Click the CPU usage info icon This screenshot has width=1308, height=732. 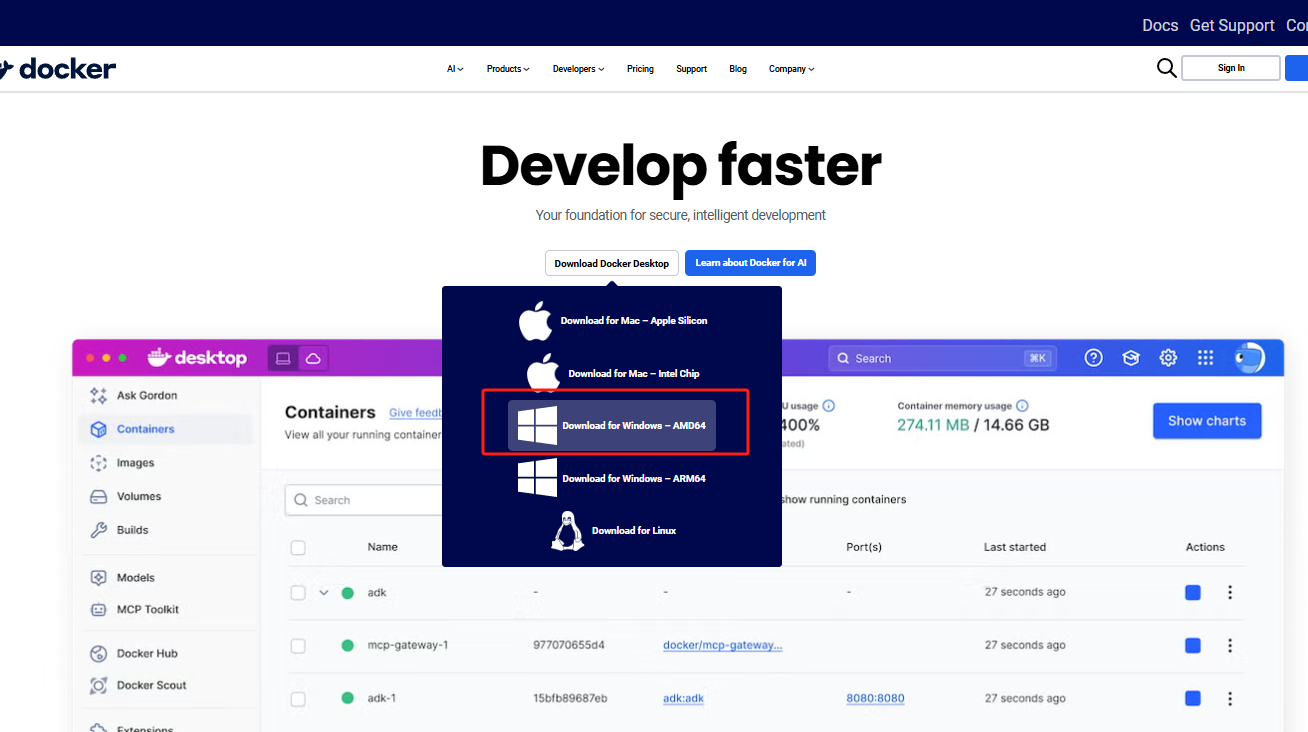coord(829,406)
